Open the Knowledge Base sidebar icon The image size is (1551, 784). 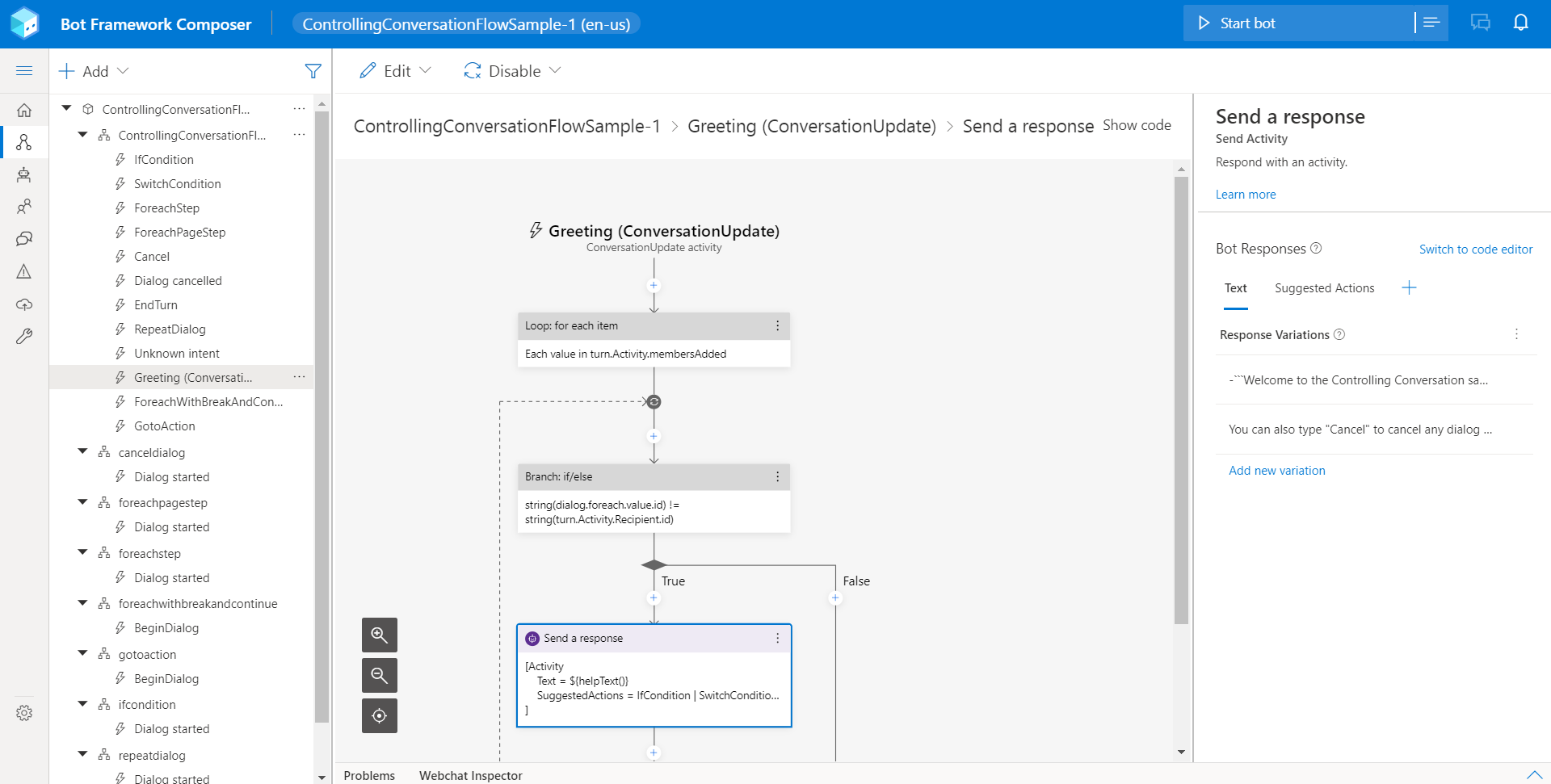pyautogui.click(x=24, y=239)
